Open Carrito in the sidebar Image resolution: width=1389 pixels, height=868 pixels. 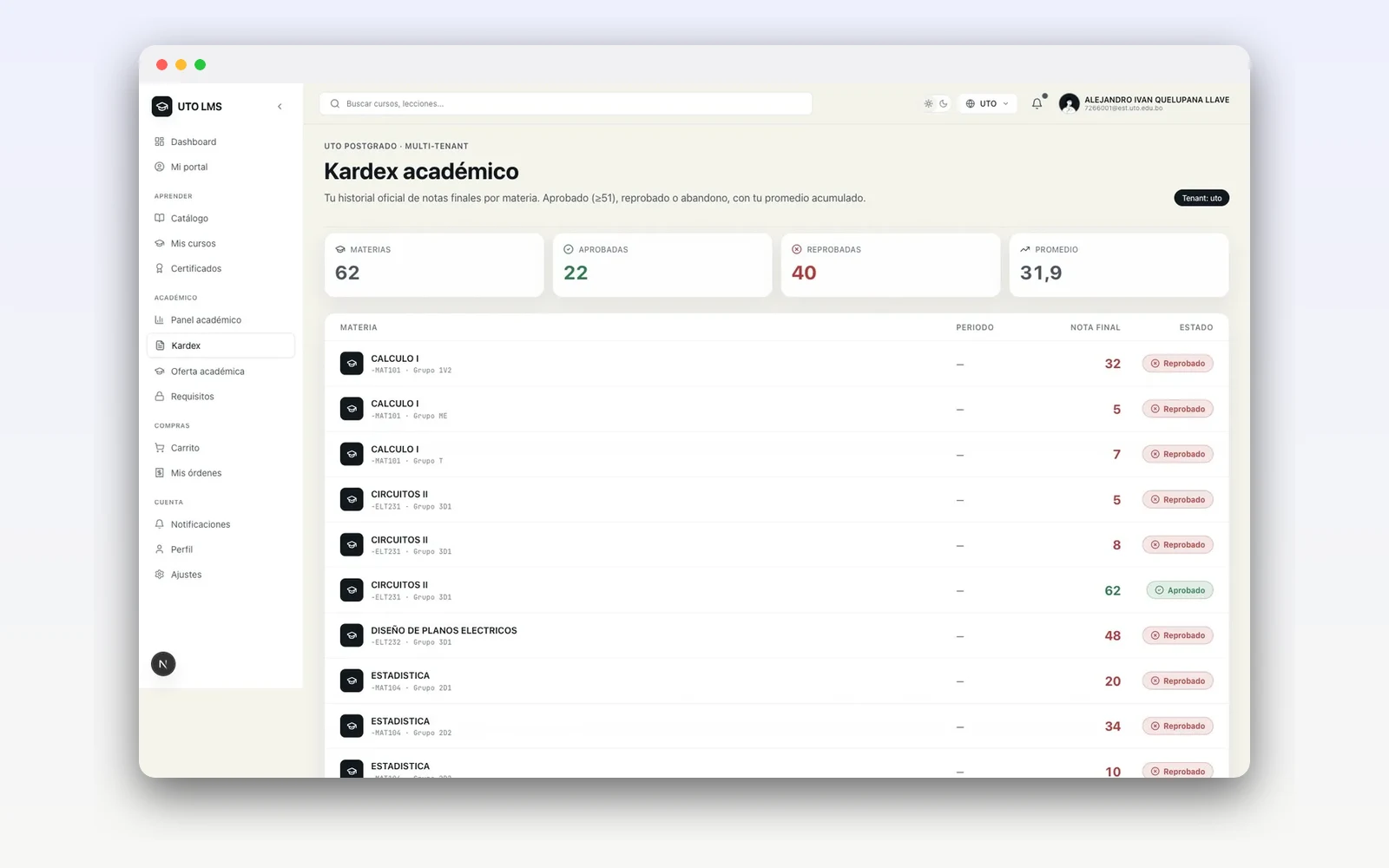tap(221, 448)
